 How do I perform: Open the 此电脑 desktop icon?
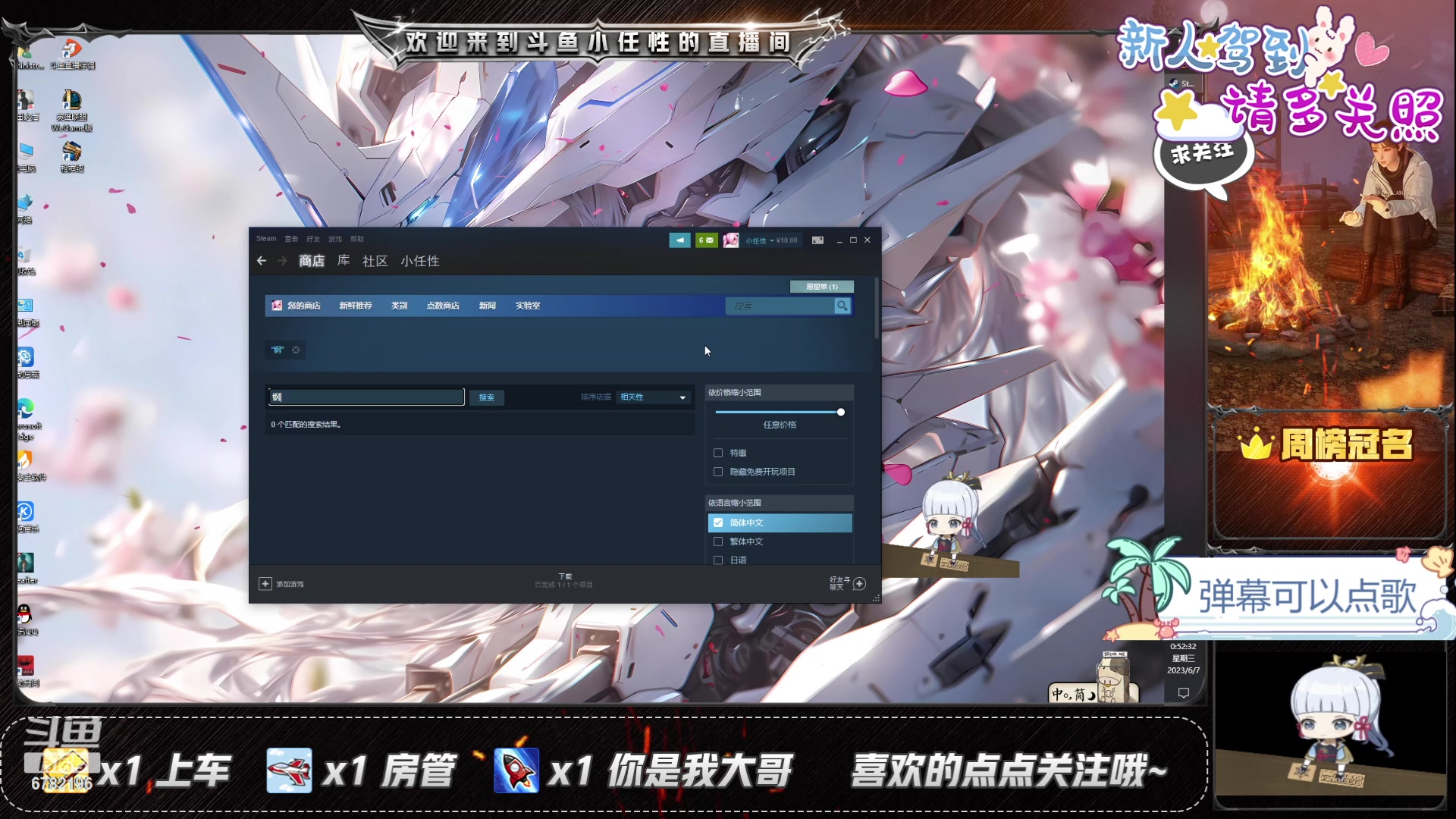[x=27, y=156]
